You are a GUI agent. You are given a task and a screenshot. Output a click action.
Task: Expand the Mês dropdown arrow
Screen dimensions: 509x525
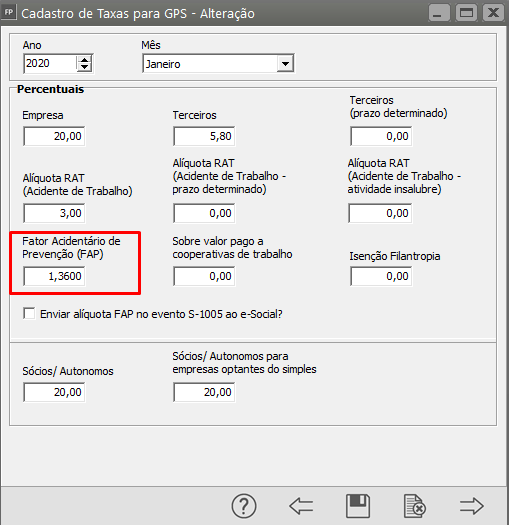[285, 63]
